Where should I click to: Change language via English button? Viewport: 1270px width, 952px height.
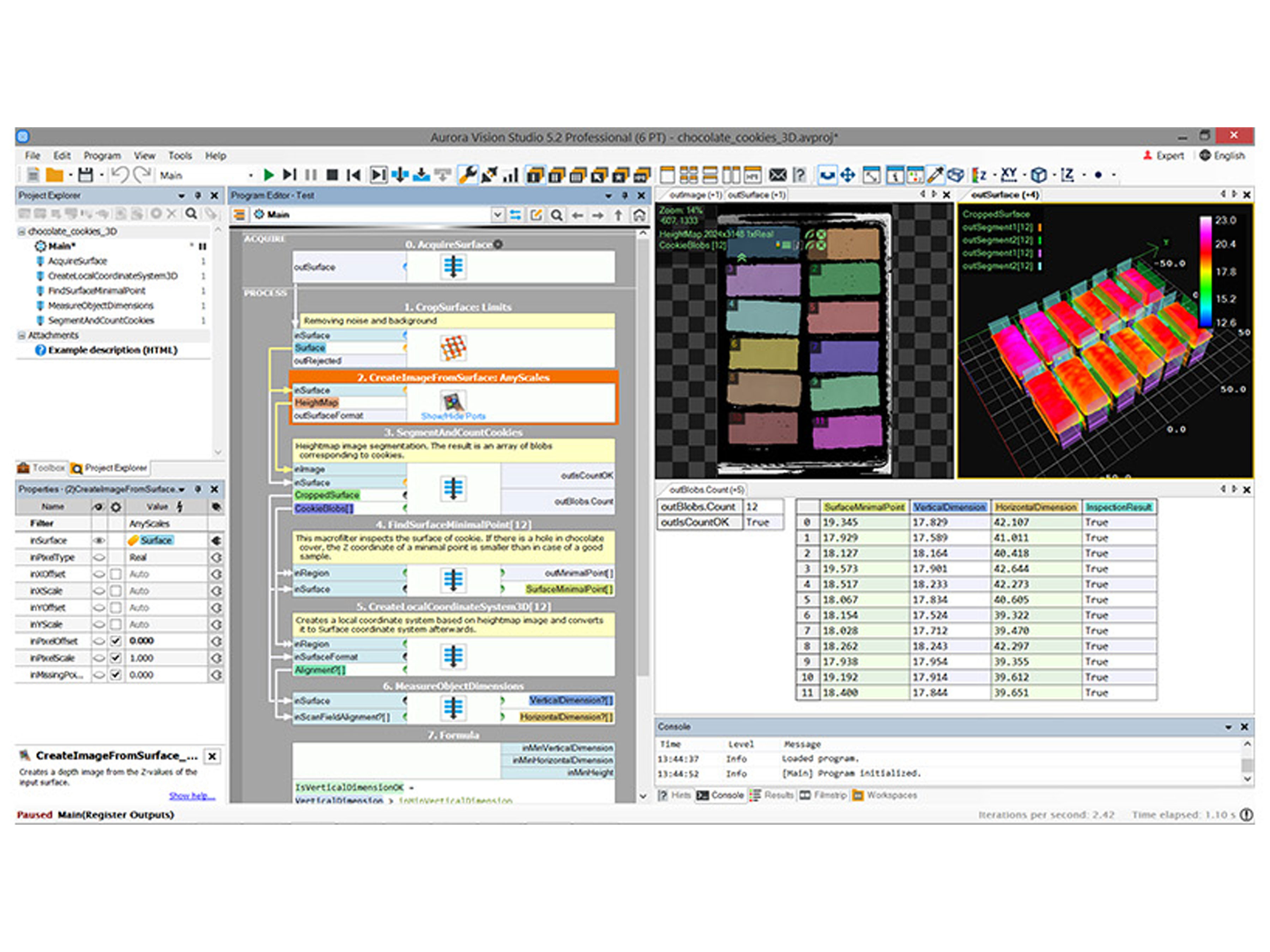pos(1222,155)
